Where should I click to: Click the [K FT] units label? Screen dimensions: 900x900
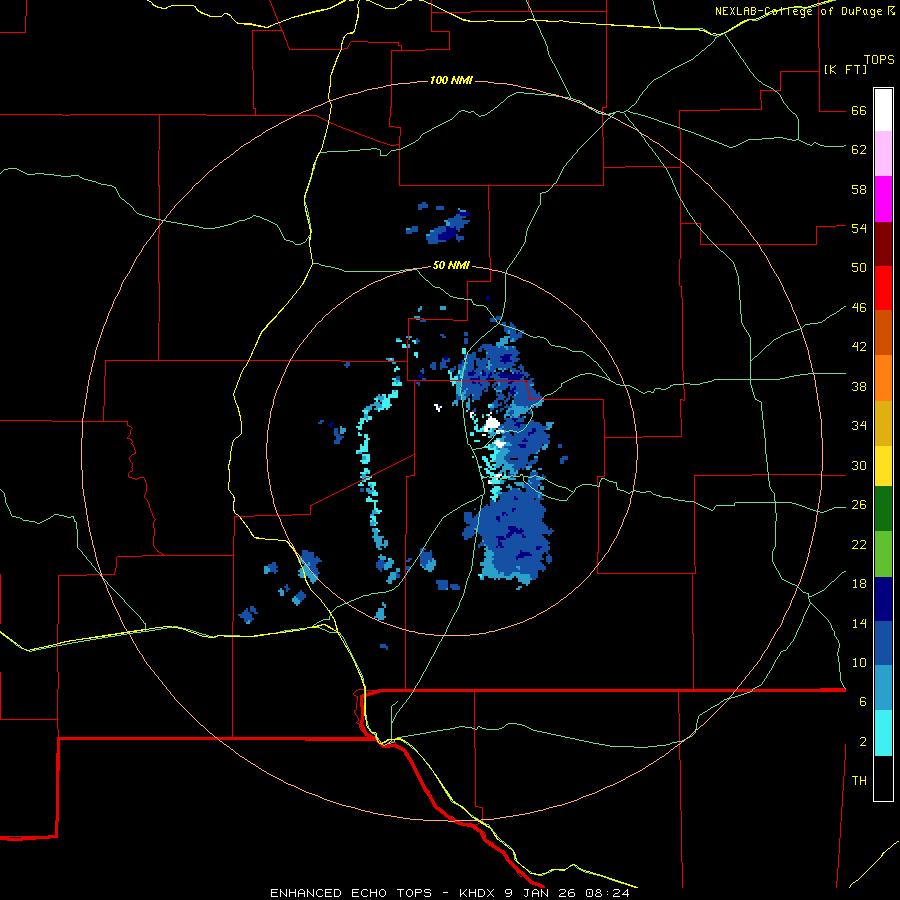845,69
